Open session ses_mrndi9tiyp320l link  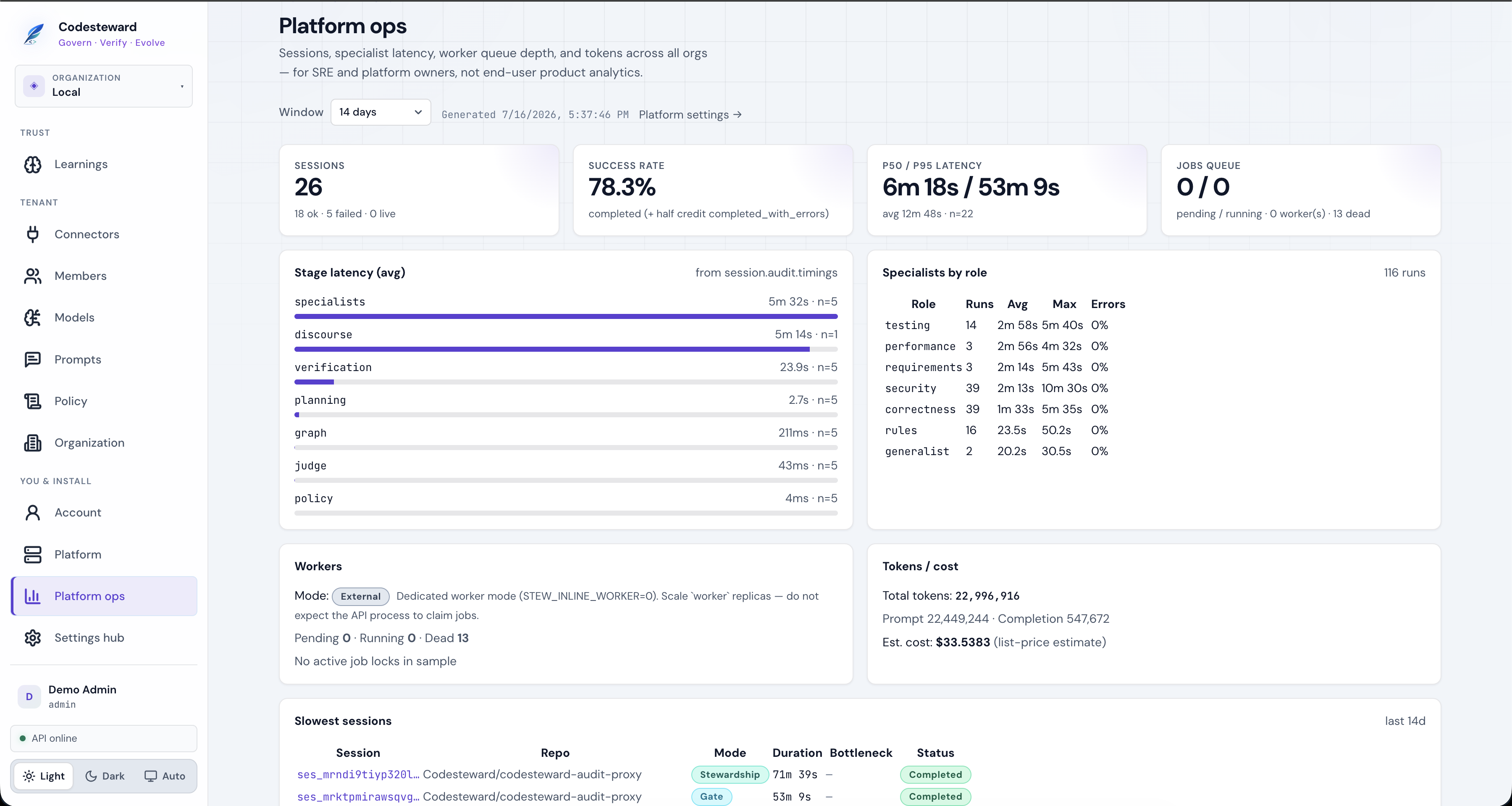(358, 775)
